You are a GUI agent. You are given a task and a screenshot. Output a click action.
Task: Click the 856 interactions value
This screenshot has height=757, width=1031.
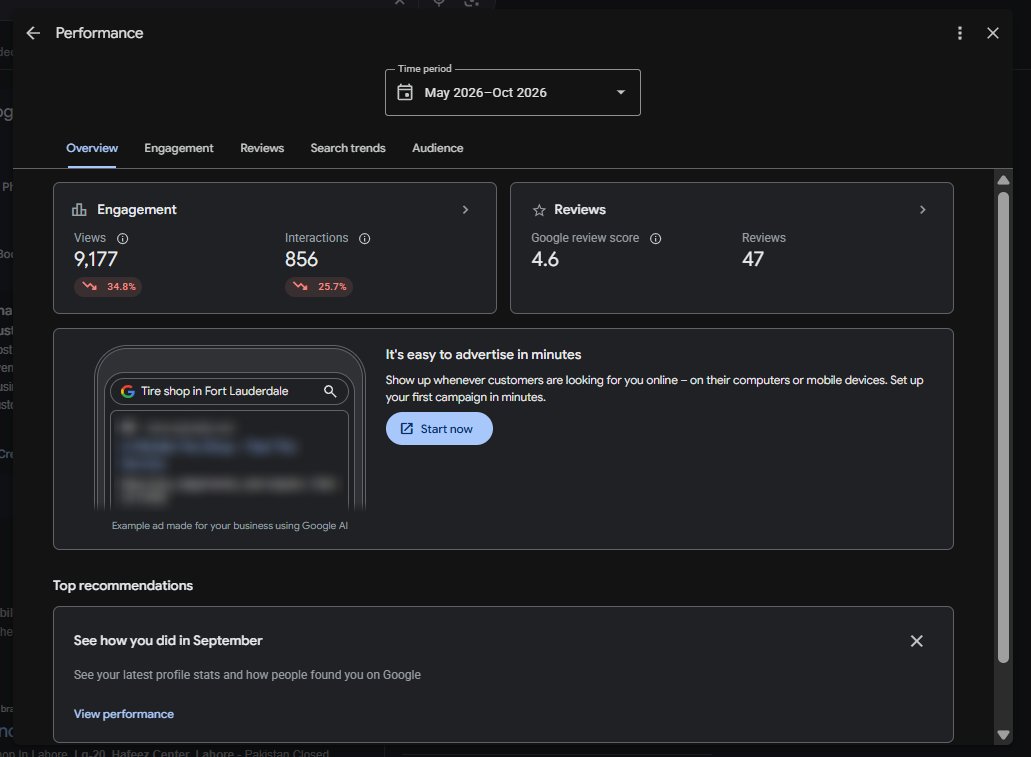(301, 259)
